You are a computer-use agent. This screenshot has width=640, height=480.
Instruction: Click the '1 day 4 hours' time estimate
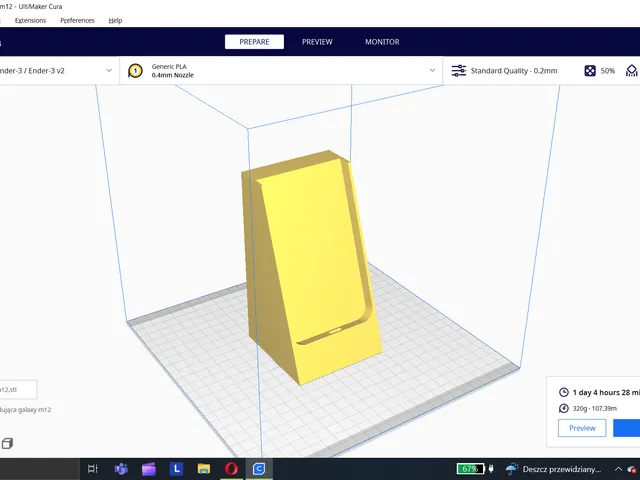pos(606,392)
